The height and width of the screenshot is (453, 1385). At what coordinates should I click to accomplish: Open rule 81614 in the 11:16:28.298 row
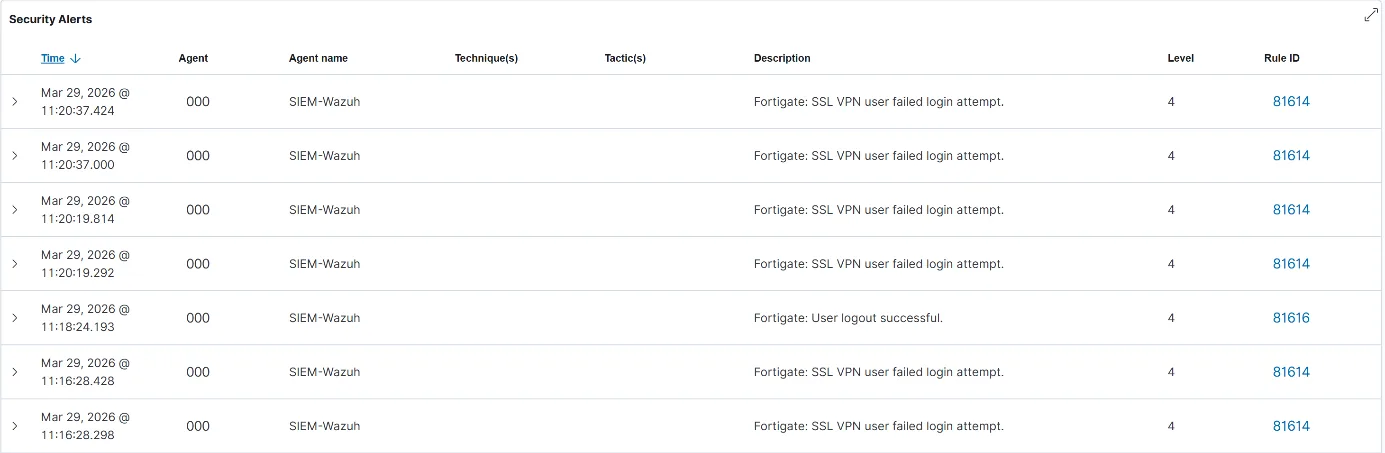click(1291, 425)
